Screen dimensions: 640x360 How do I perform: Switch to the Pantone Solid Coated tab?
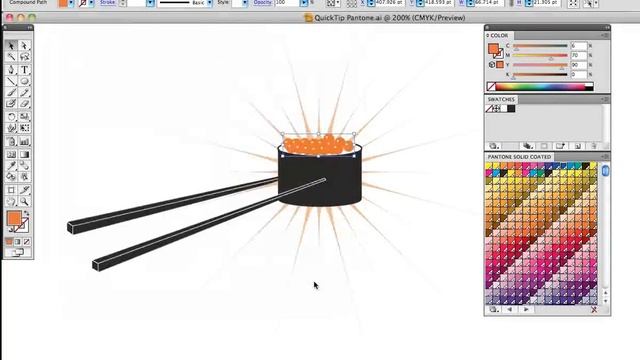click(519, 157)
